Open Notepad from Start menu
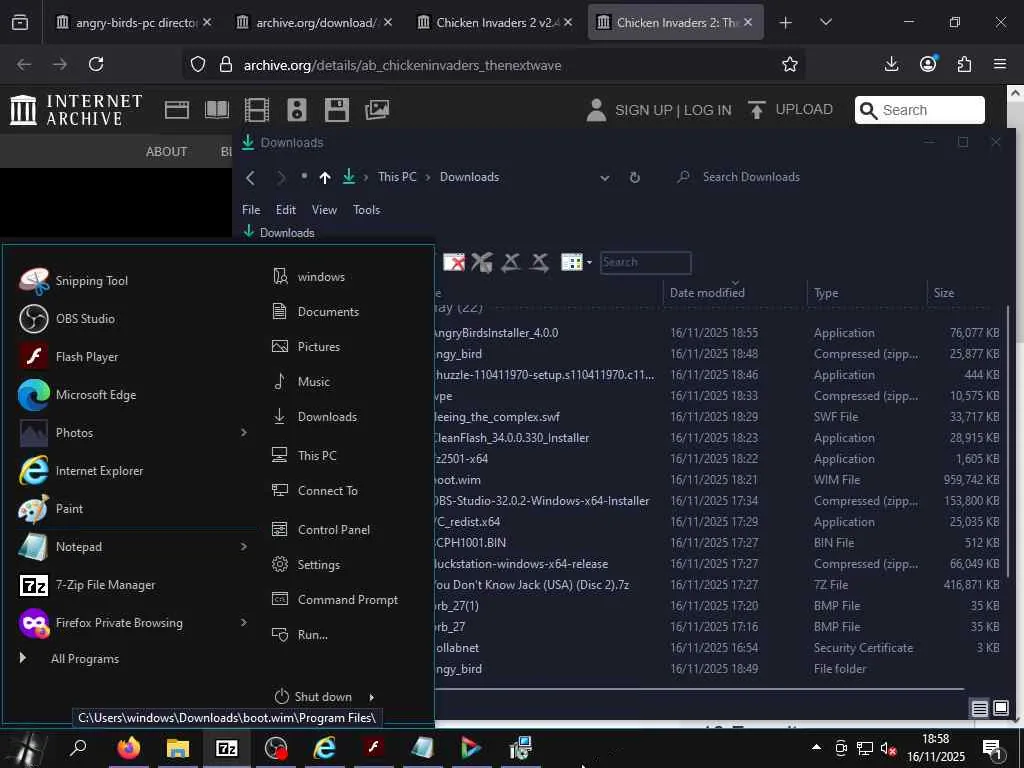Viewport: 1024px width, 768px height. (60, 547)
